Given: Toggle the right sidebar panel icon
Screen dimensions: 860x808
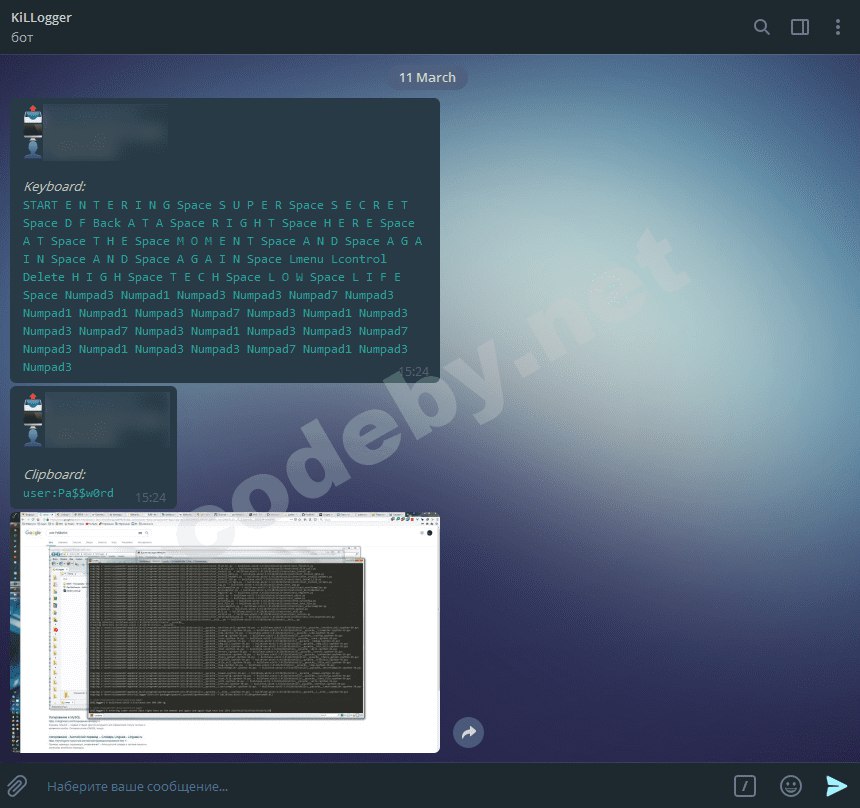Looking at the screenshot, I should [x=800, y=26].
